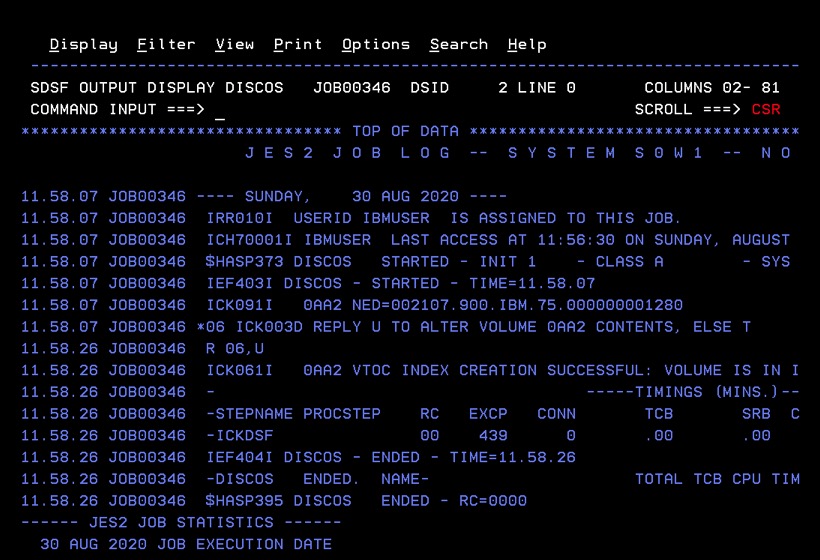Click the 30 AUG 2020 JOB EXECUTION DATE line
This screenshot has height=560, width=820.
point(186,544)
